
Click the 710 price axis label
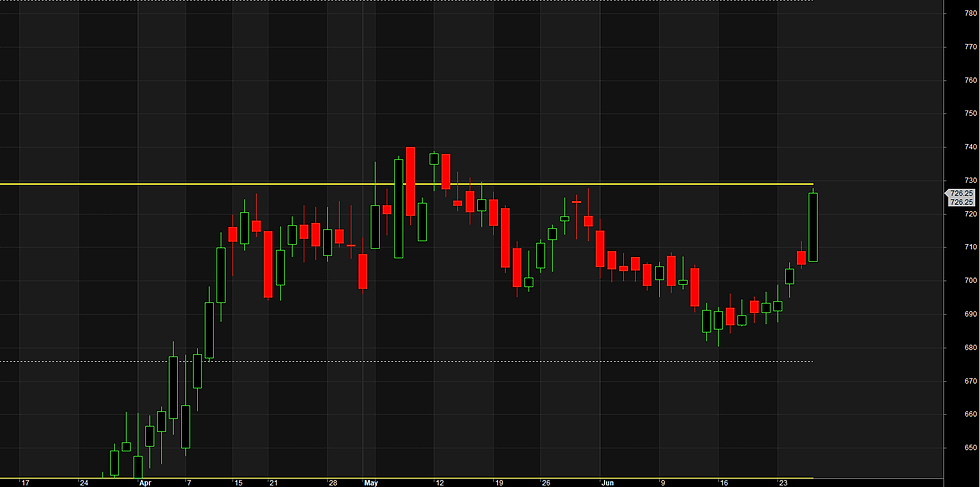(971, 247)
